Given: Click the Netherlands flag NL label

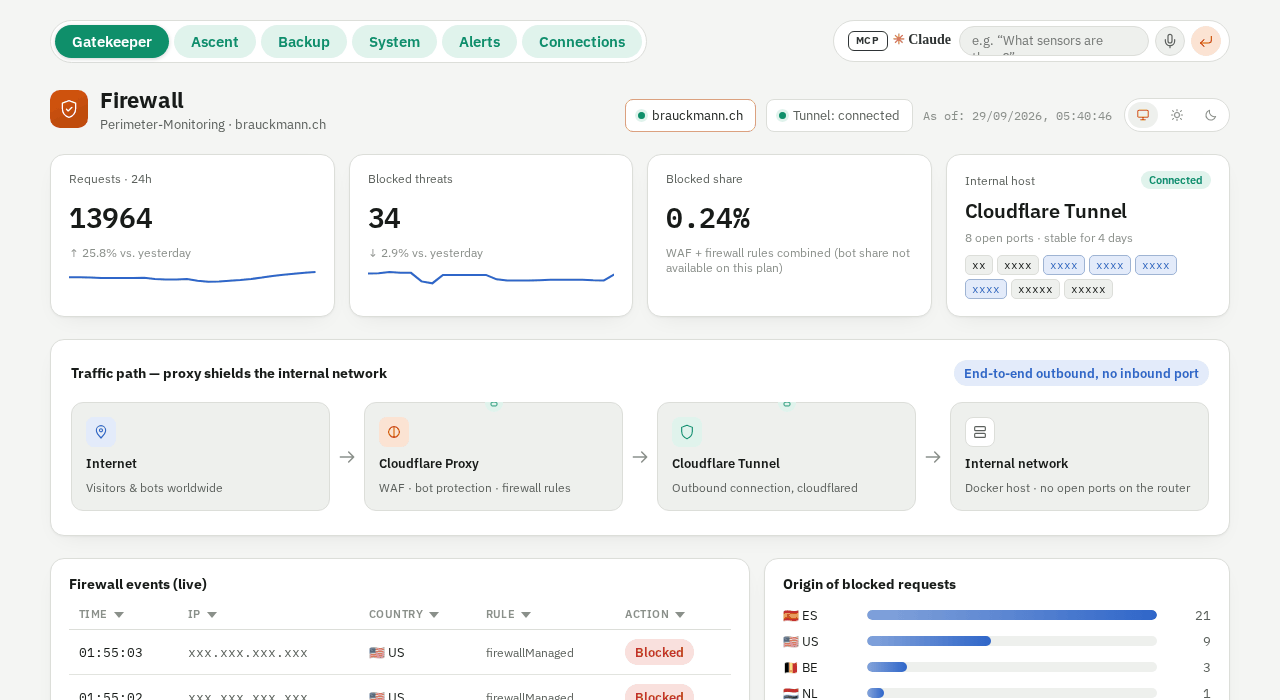Looking at the screenshot, I should (x=800, y=693).
